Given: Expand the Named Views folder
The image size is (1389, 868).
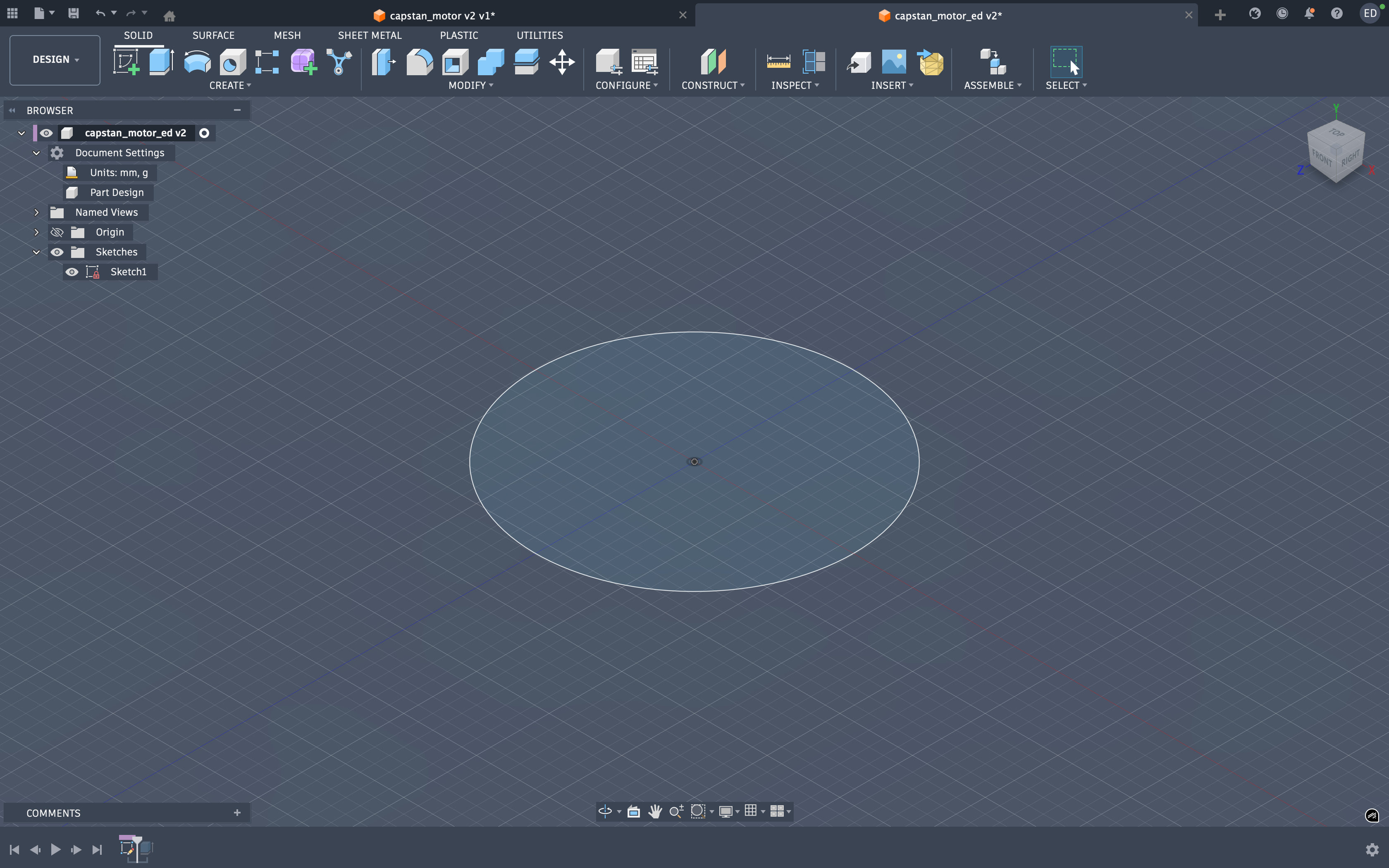Looking at the screenshot, I should pos(36,212).
